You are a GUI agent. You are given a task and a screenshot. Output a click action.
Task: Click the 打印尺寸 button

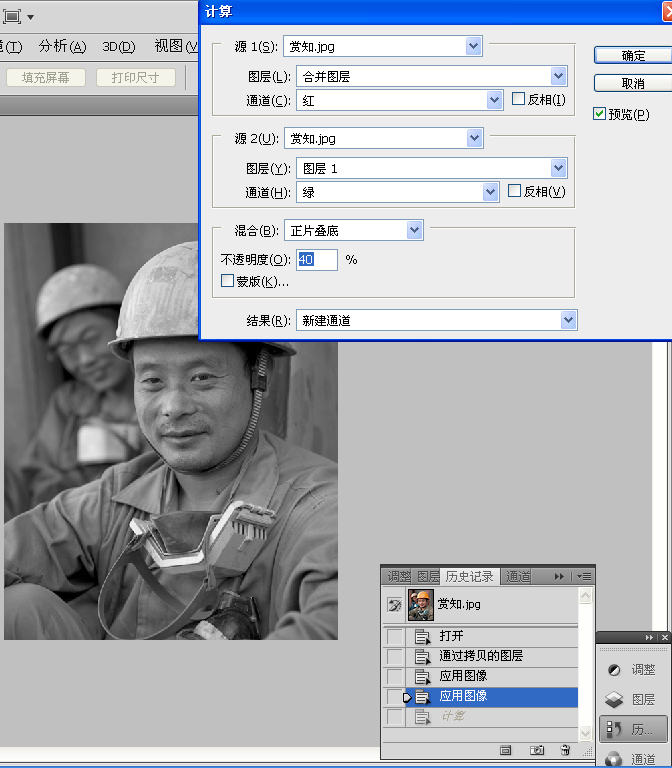click(135, 77)
